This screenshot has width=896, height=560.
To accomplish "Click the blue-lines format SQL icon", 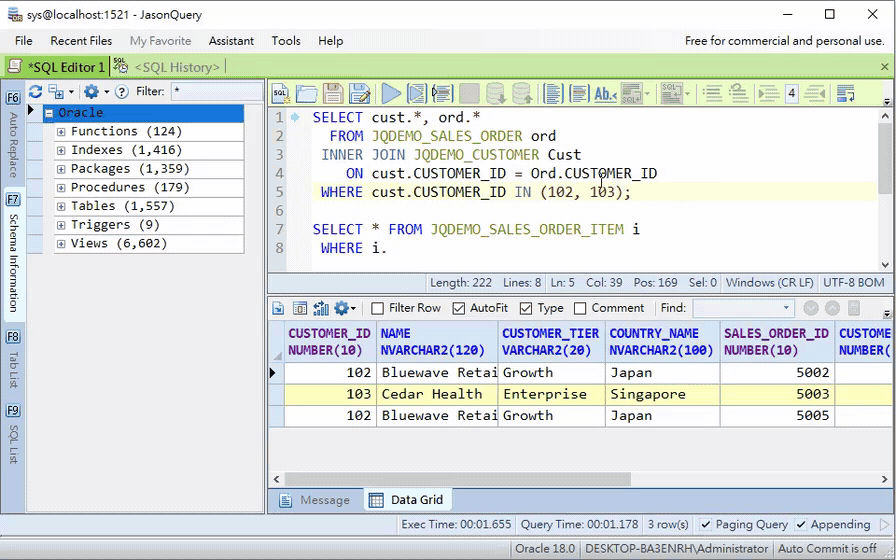I will [553, 93].
